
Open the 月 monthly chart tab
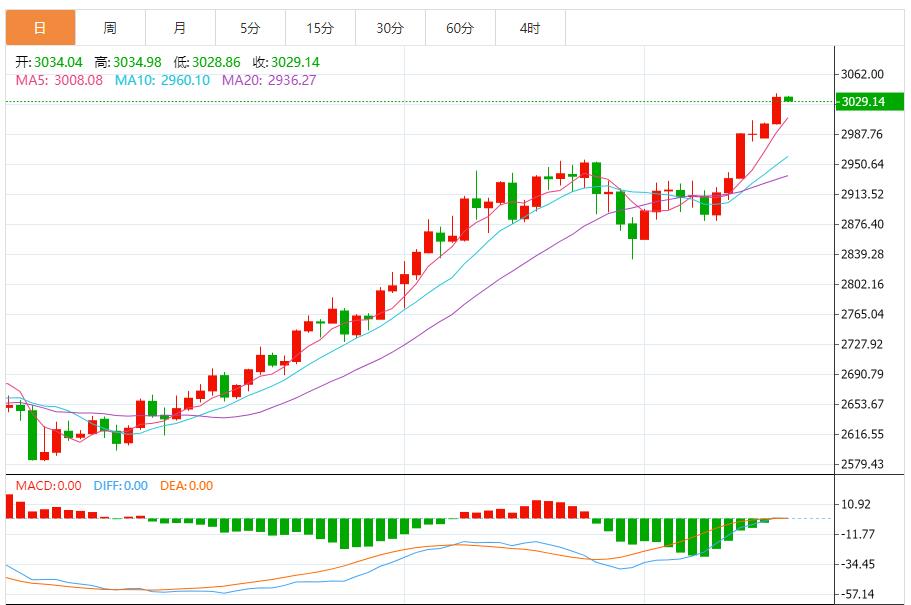tap(180, 28)
